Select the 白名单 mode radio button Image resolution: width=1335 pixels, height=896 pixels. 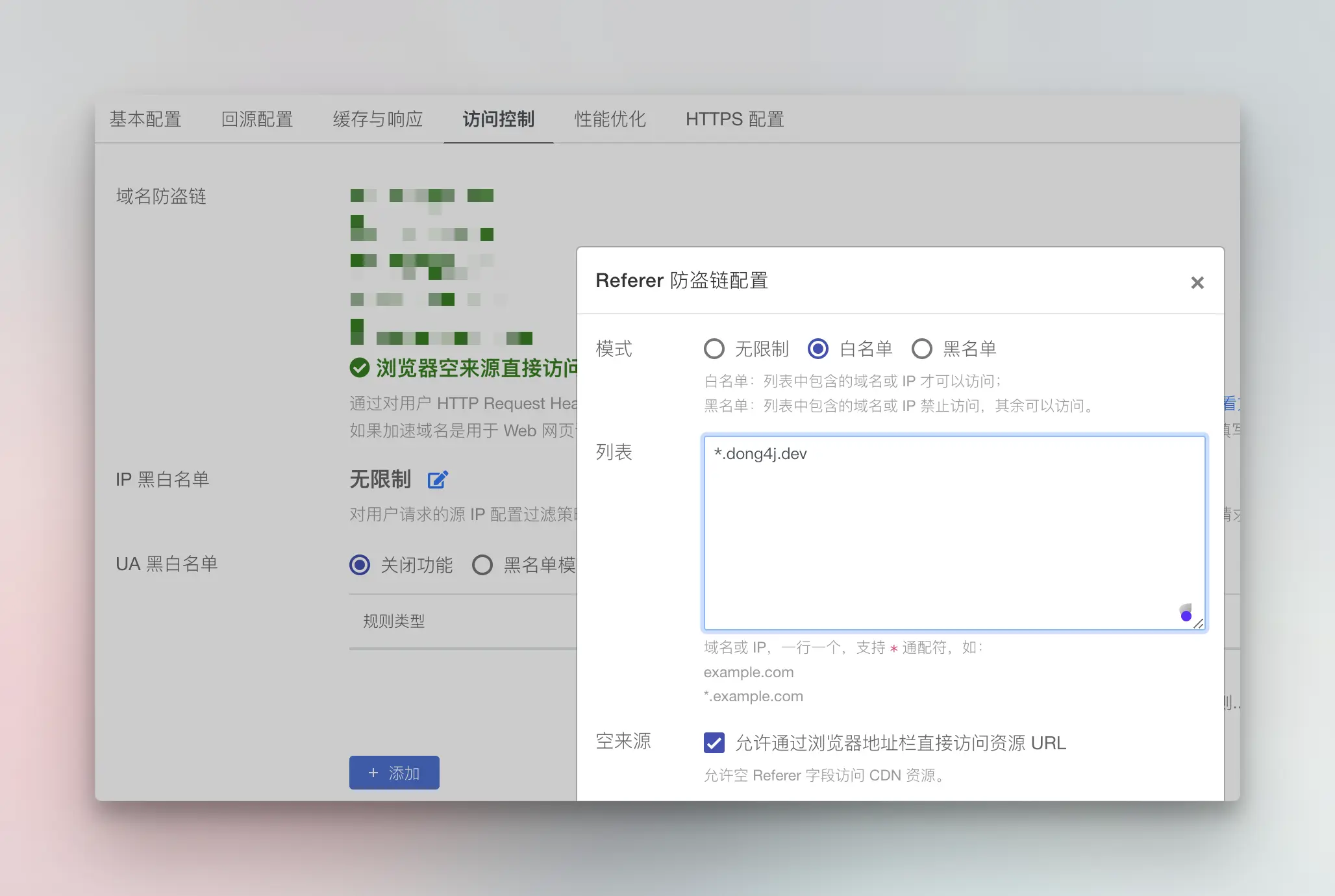818,349
